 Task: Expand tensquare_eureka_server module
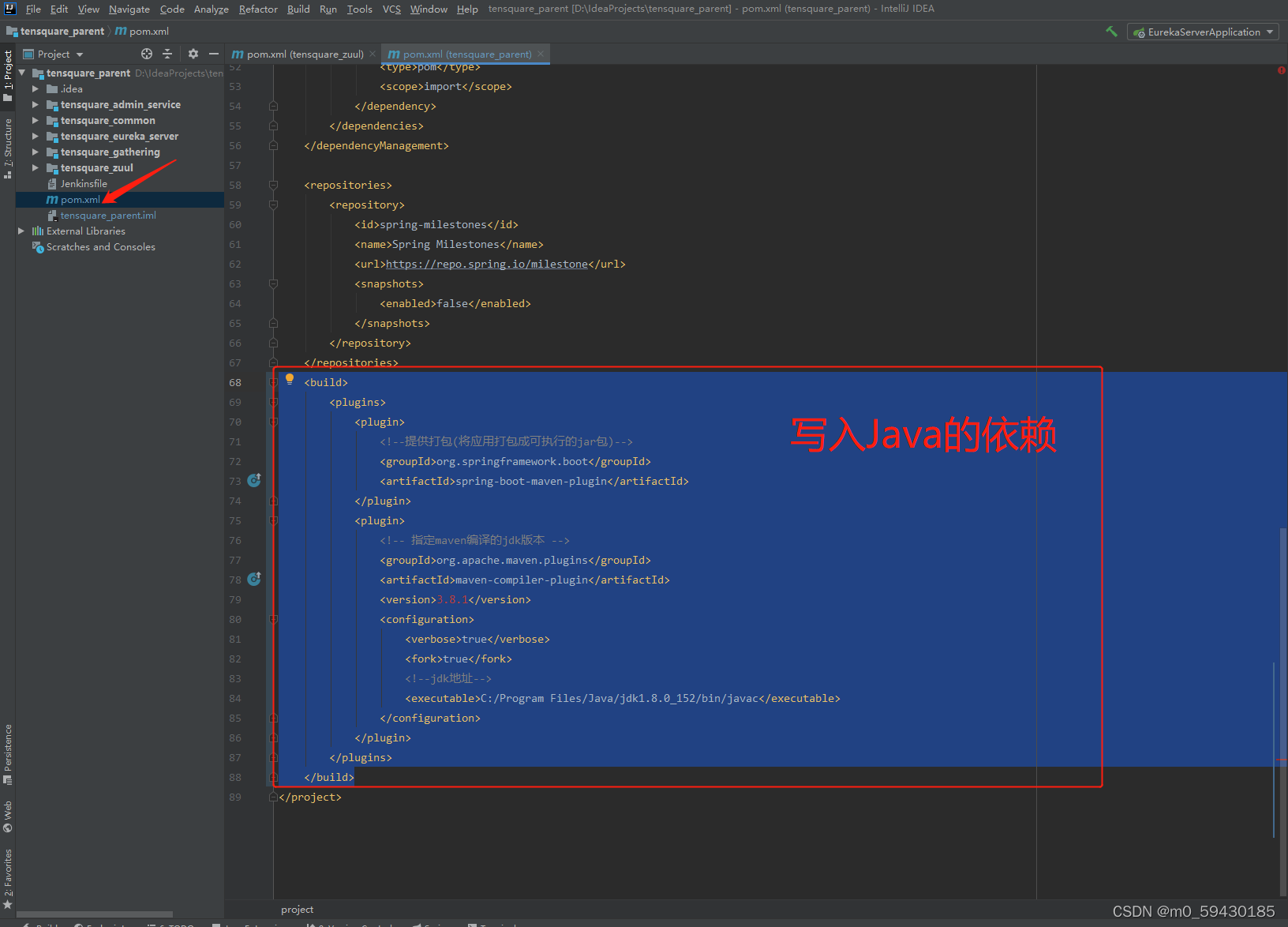coord(35,136)
